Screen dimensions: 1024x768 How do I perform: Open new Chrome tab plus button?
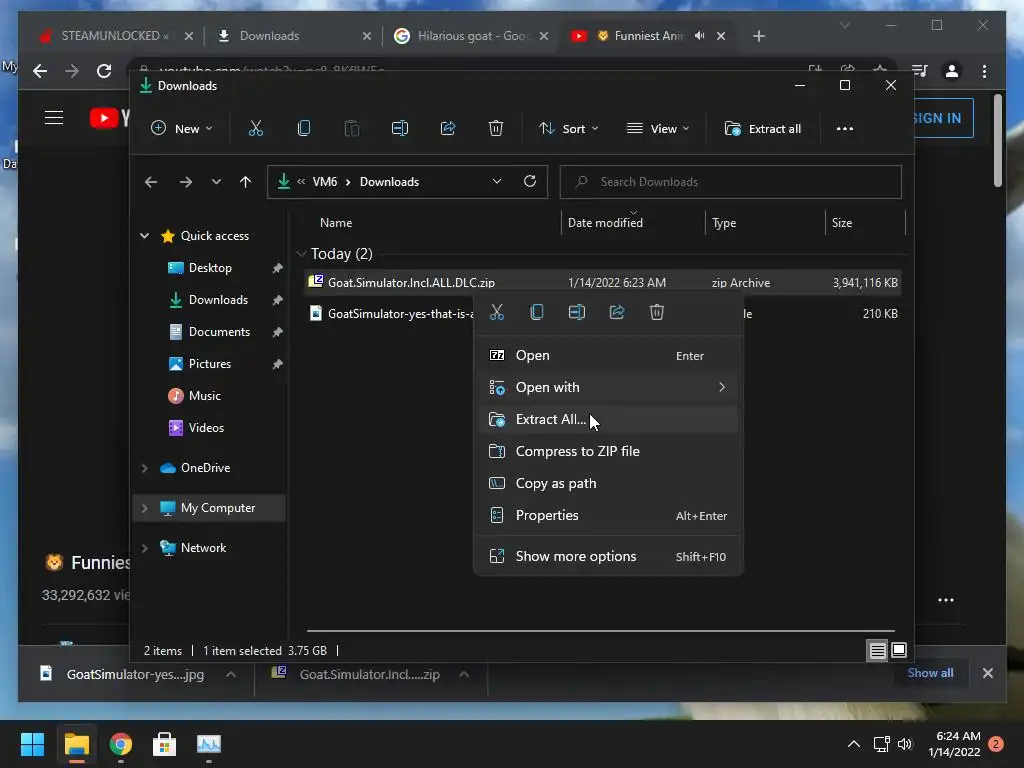tap(758, 36)
